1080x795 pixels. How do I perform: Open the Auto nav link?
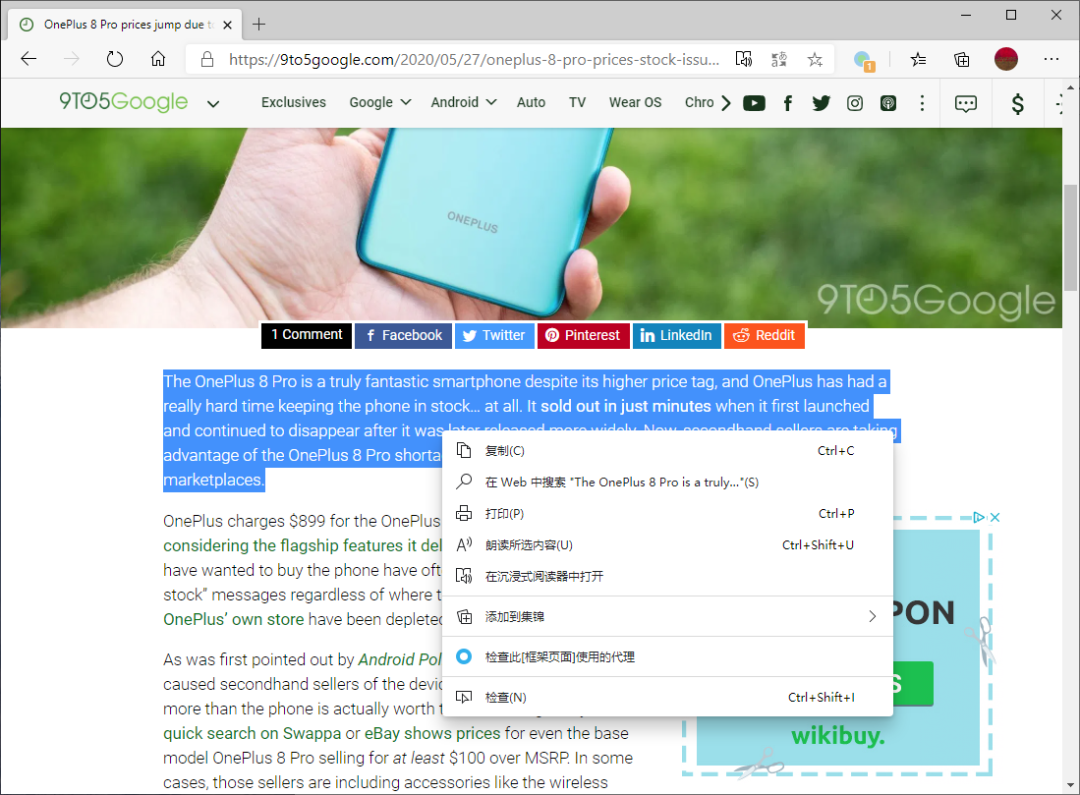point(531,103)
